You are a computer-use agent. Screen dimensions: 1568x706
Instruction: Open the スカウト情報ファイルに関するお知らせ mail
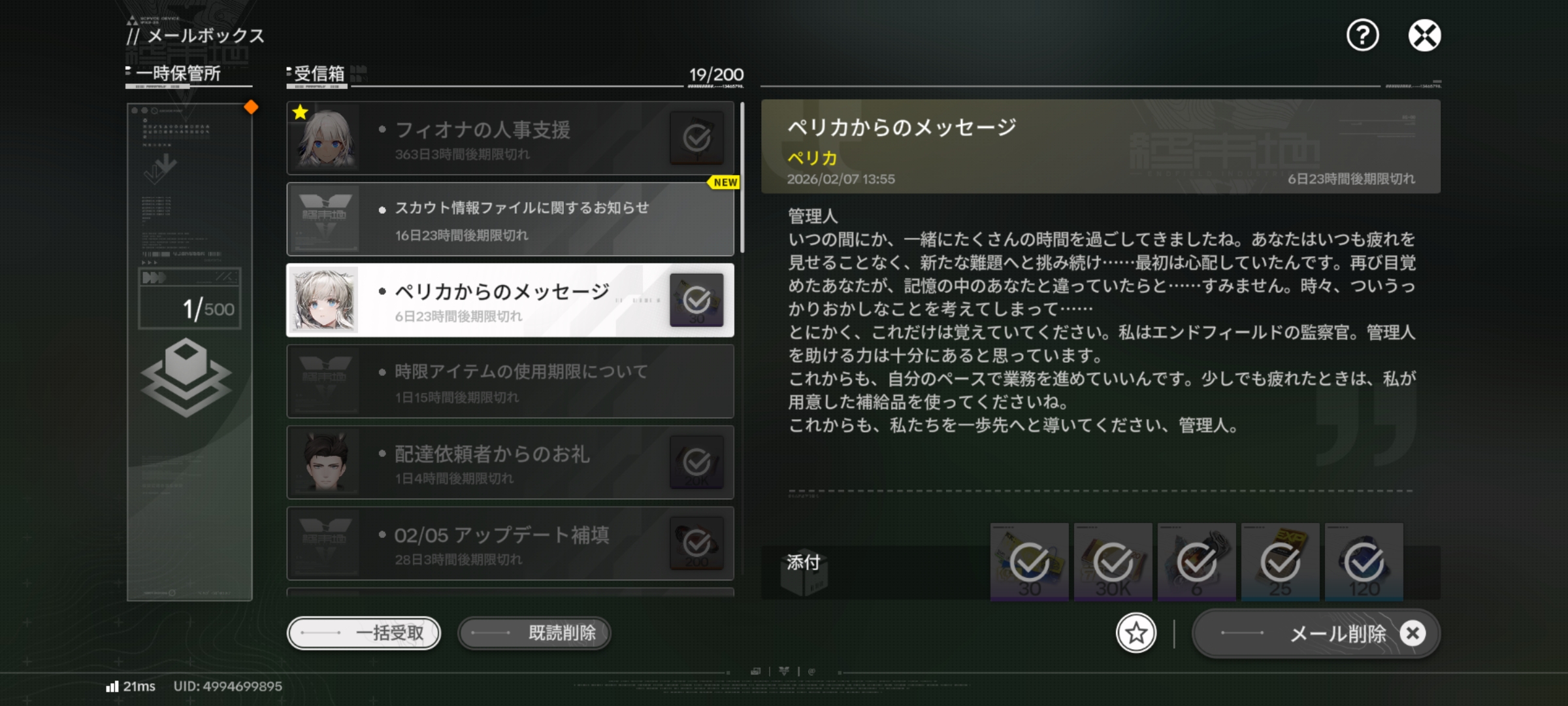(510, 219)
